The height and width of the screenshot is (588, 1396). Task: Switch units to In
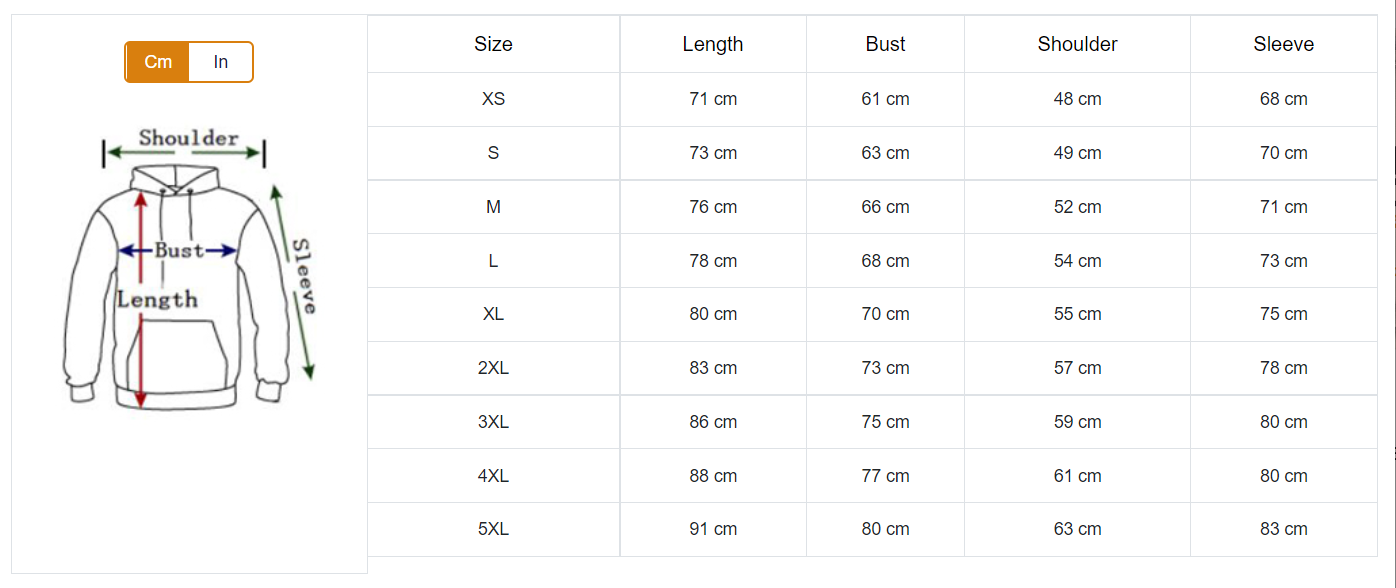pyautogui.click(x=221, y=62)
